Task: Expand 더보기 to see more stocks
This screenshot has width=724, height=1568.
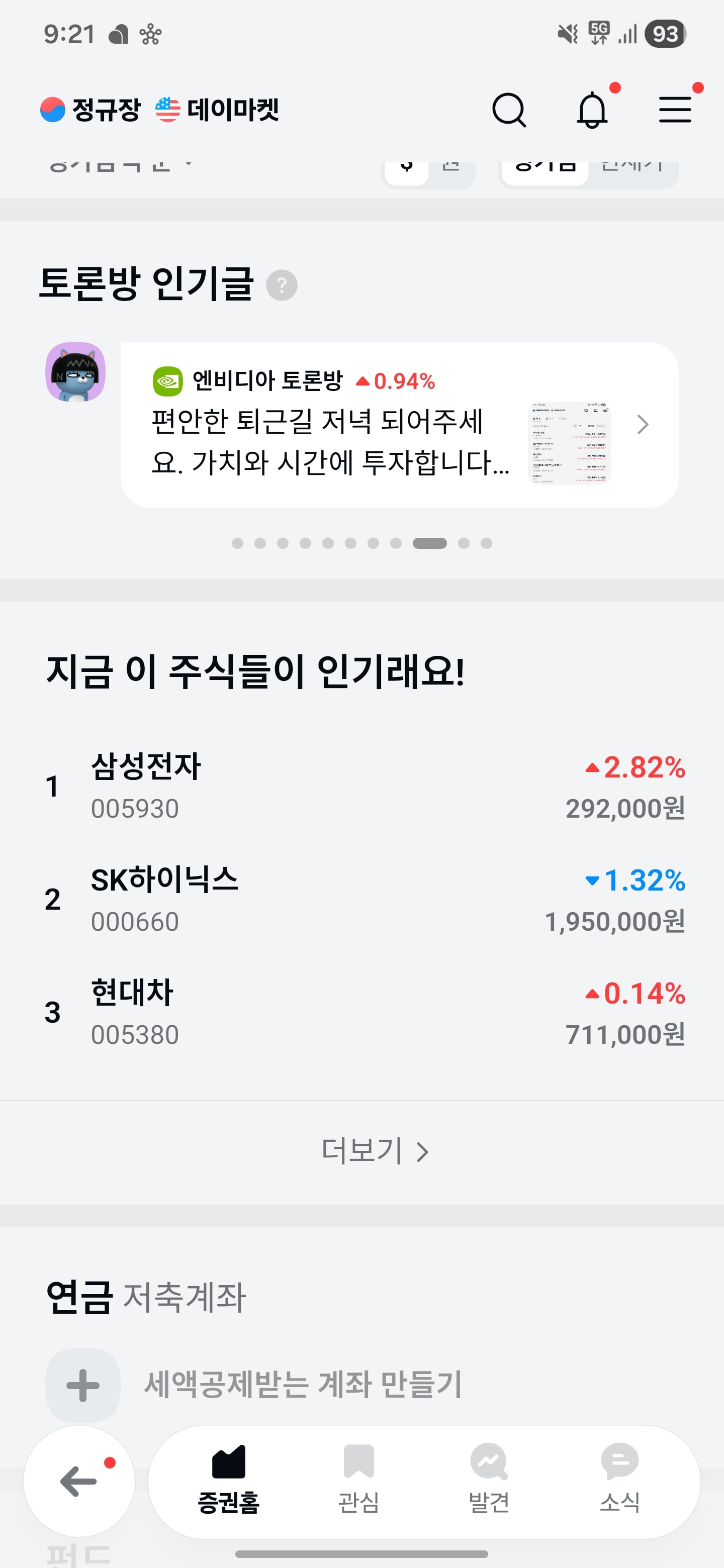Action: click(375, 1151)
